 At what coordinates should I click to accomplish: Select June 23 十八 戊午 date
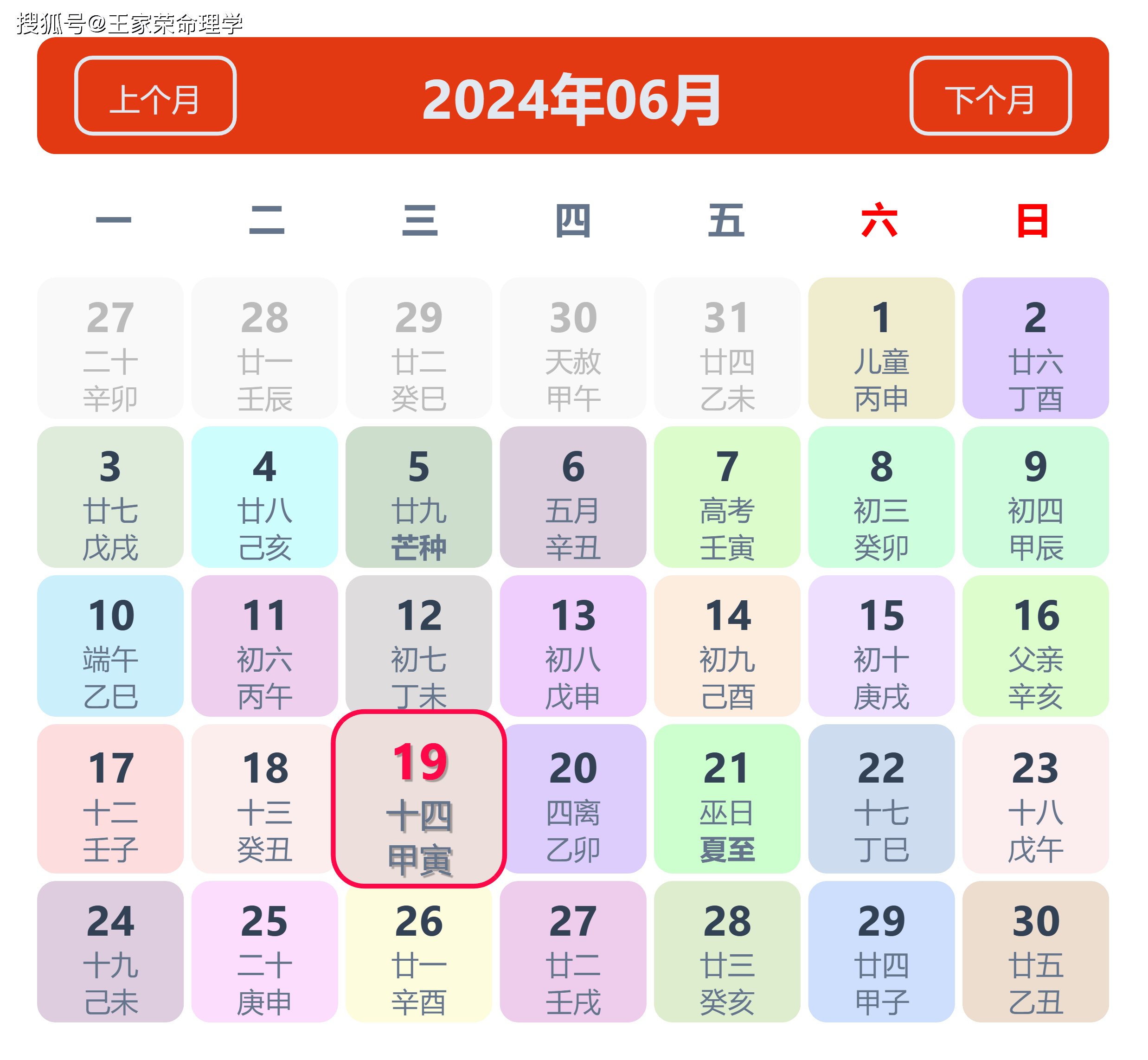point(1036,799)
